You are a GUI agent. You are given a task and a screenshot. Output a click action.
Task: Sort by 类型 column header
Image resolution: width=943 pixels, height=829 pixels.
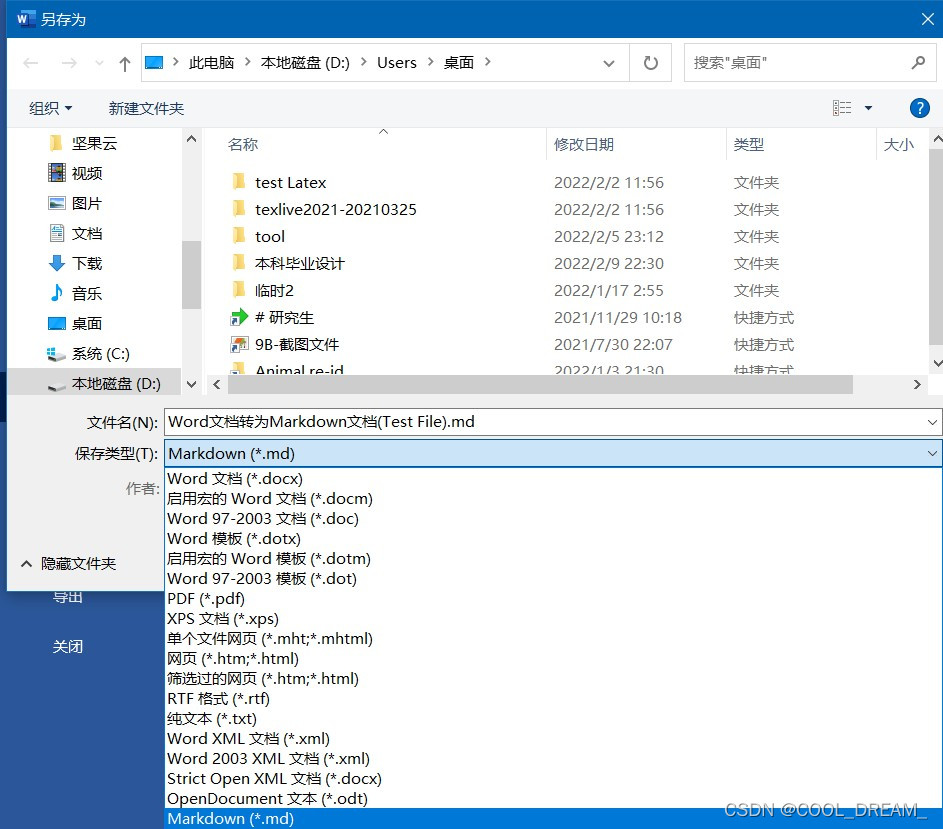click(x=749, y=144)
